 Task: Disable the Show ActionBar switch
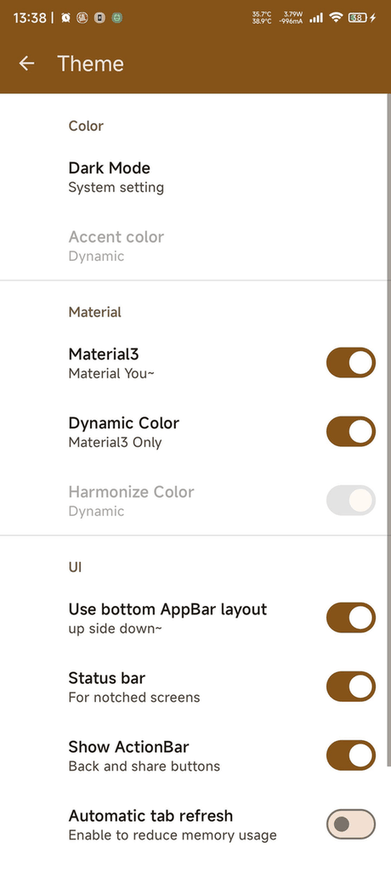pyautogui.click(x=350, y=755)
